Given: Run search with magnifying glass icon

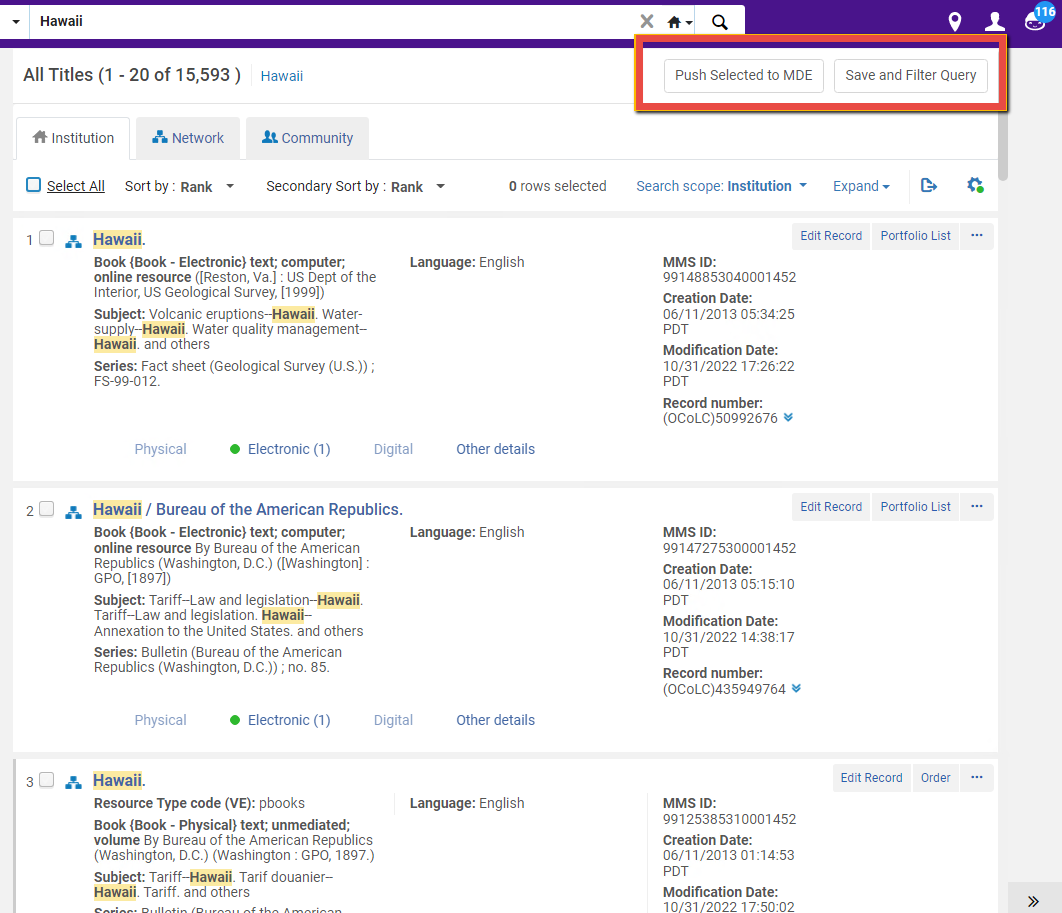Looking at the screenshot, I should [x=719, y=22].
